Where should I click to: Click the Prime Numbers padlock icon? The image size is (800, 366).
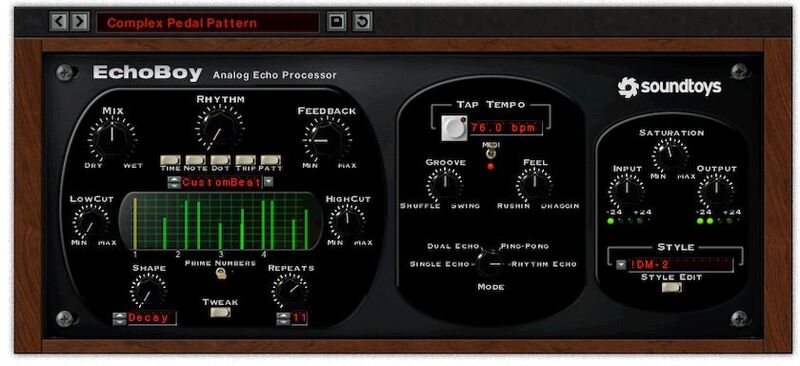click(220, 274)
